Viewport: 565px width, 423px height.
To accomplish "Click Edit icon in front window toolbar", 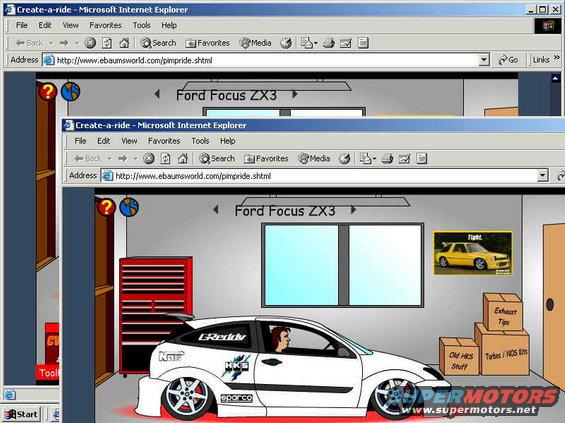I will pos(404,159).
